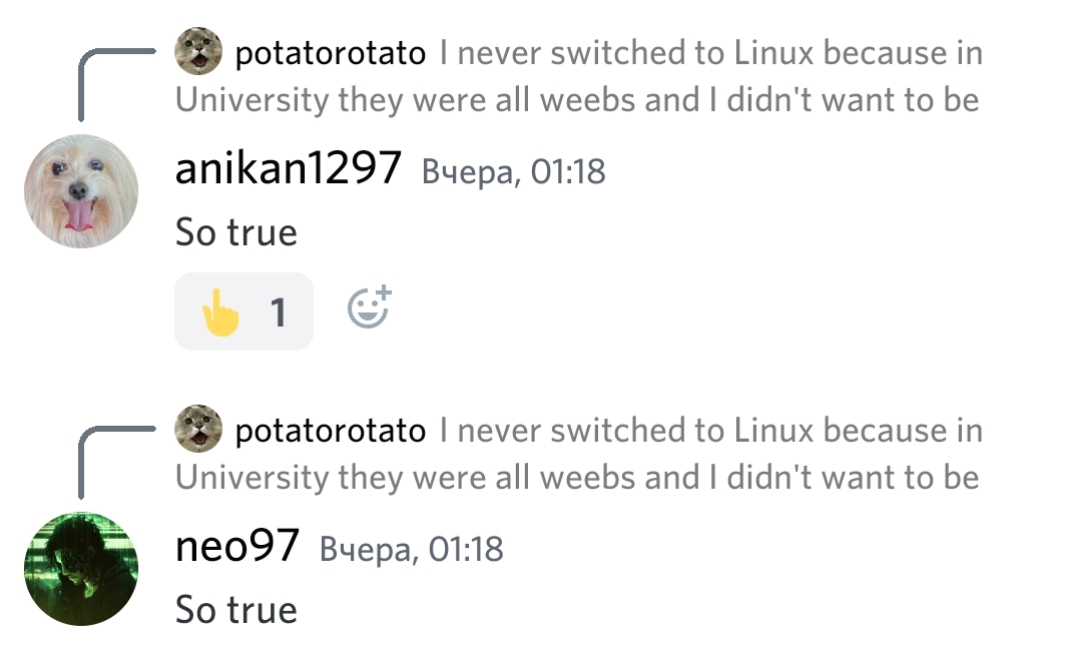
Task: Click potatorotato name in first reply preview
Action: click(x=331, y=54)
